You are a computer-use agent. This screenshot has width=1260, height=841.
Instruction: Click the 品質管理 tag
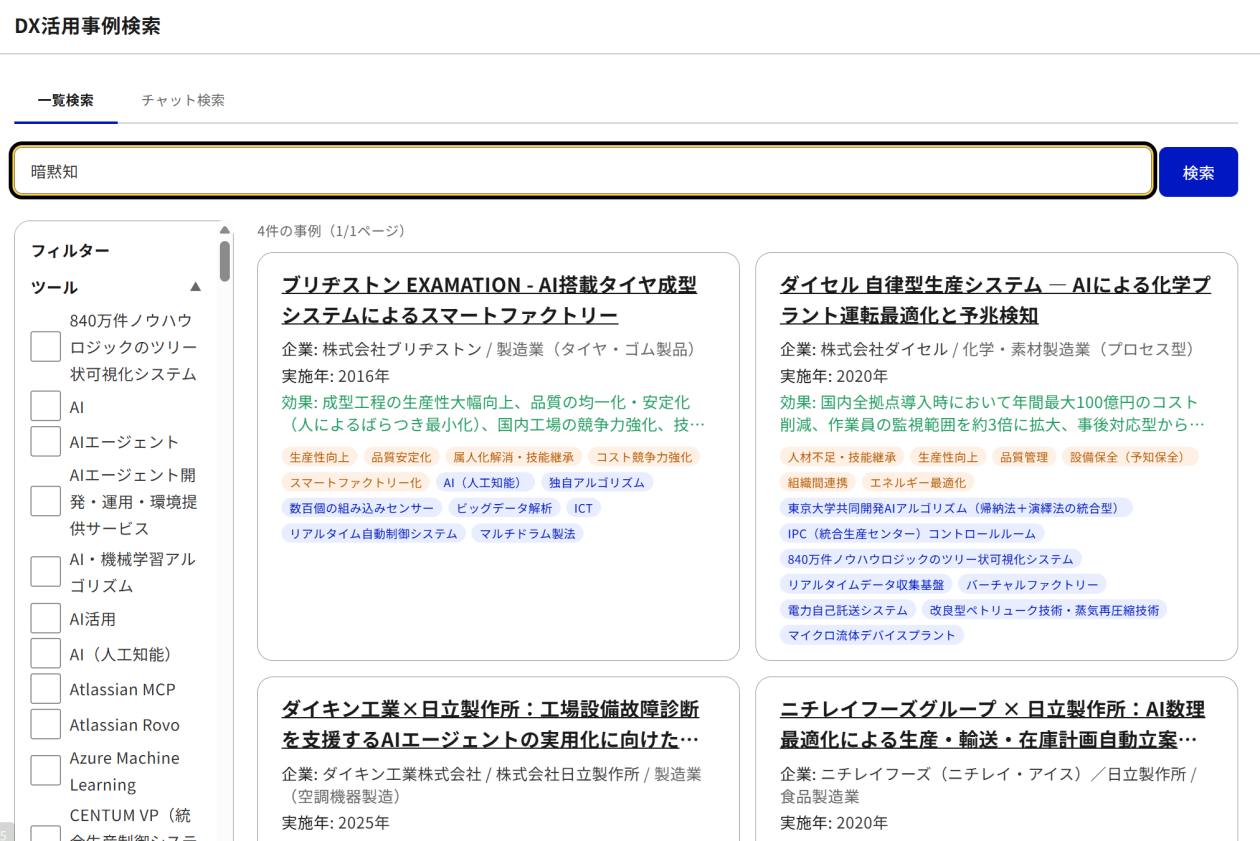[1024, 457]
